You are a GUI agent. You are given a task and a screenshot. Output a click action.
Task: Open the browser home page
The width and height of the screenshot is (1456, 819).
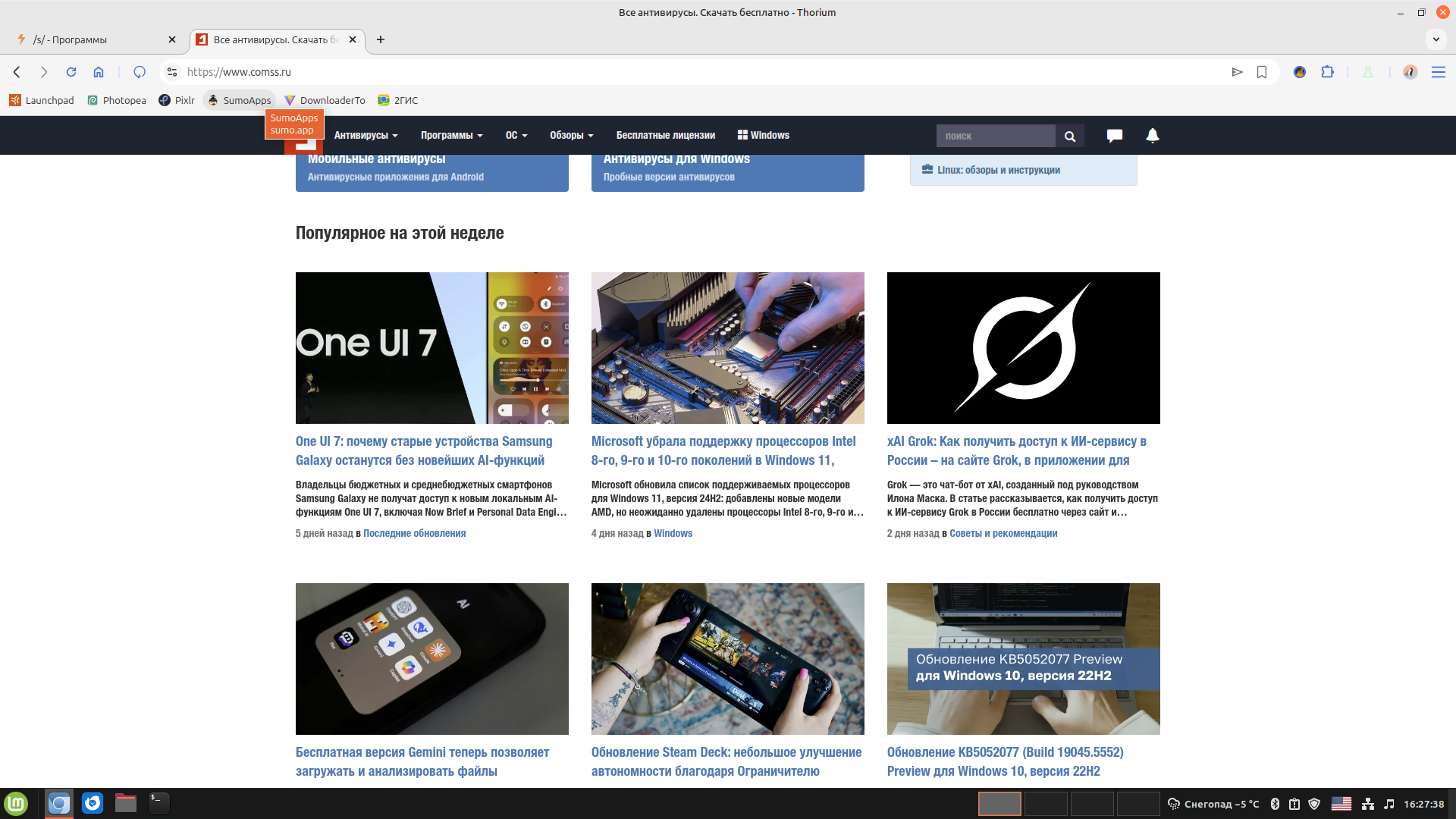(x=99, y=72)
